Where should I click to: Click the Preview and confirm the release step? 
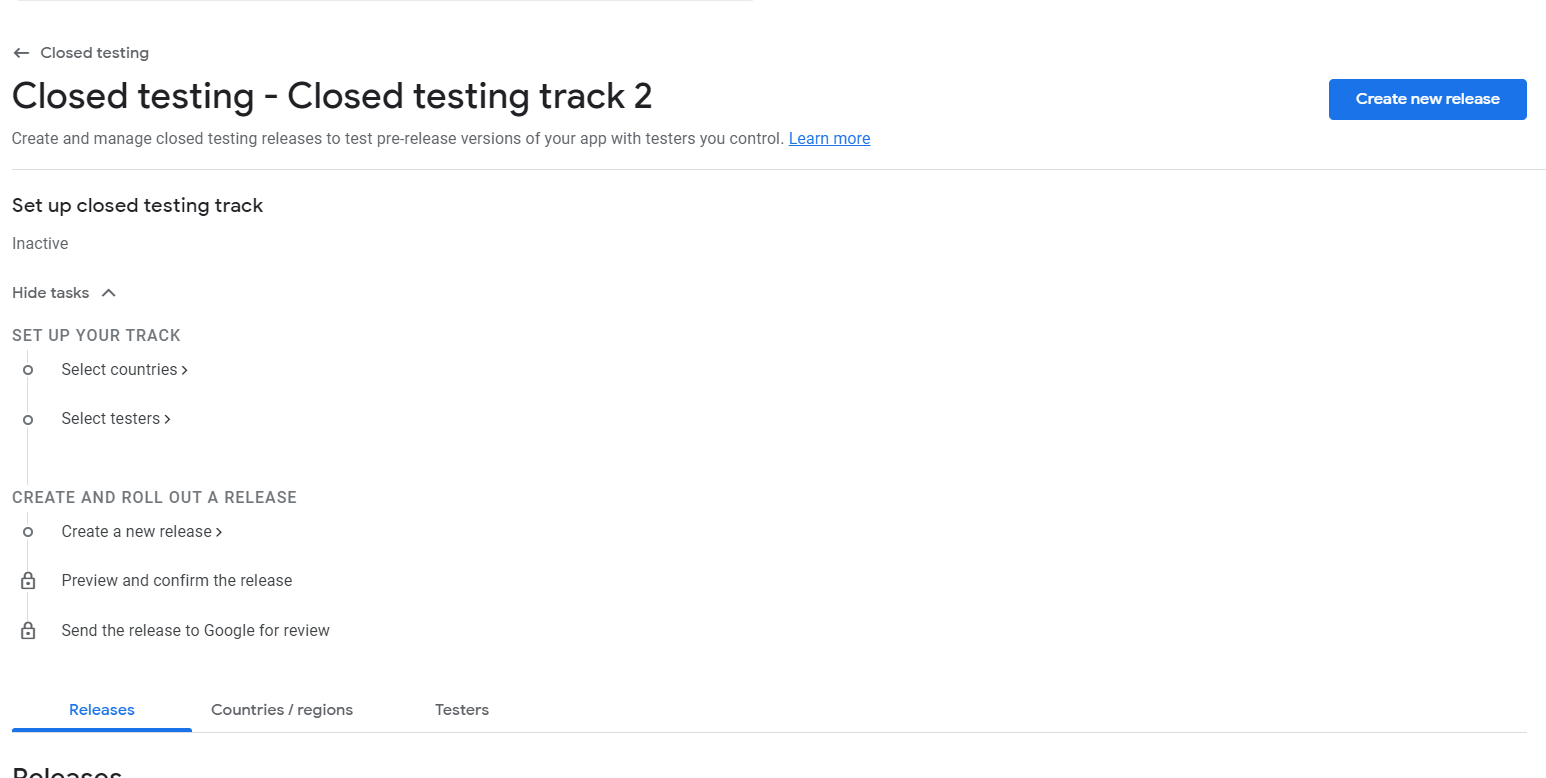177,581
